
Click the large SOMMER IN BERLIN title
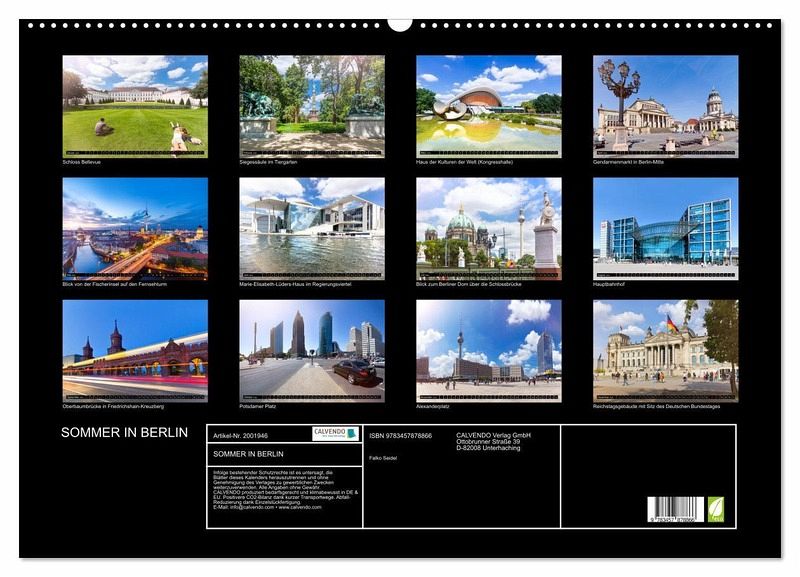pos(124,433)
